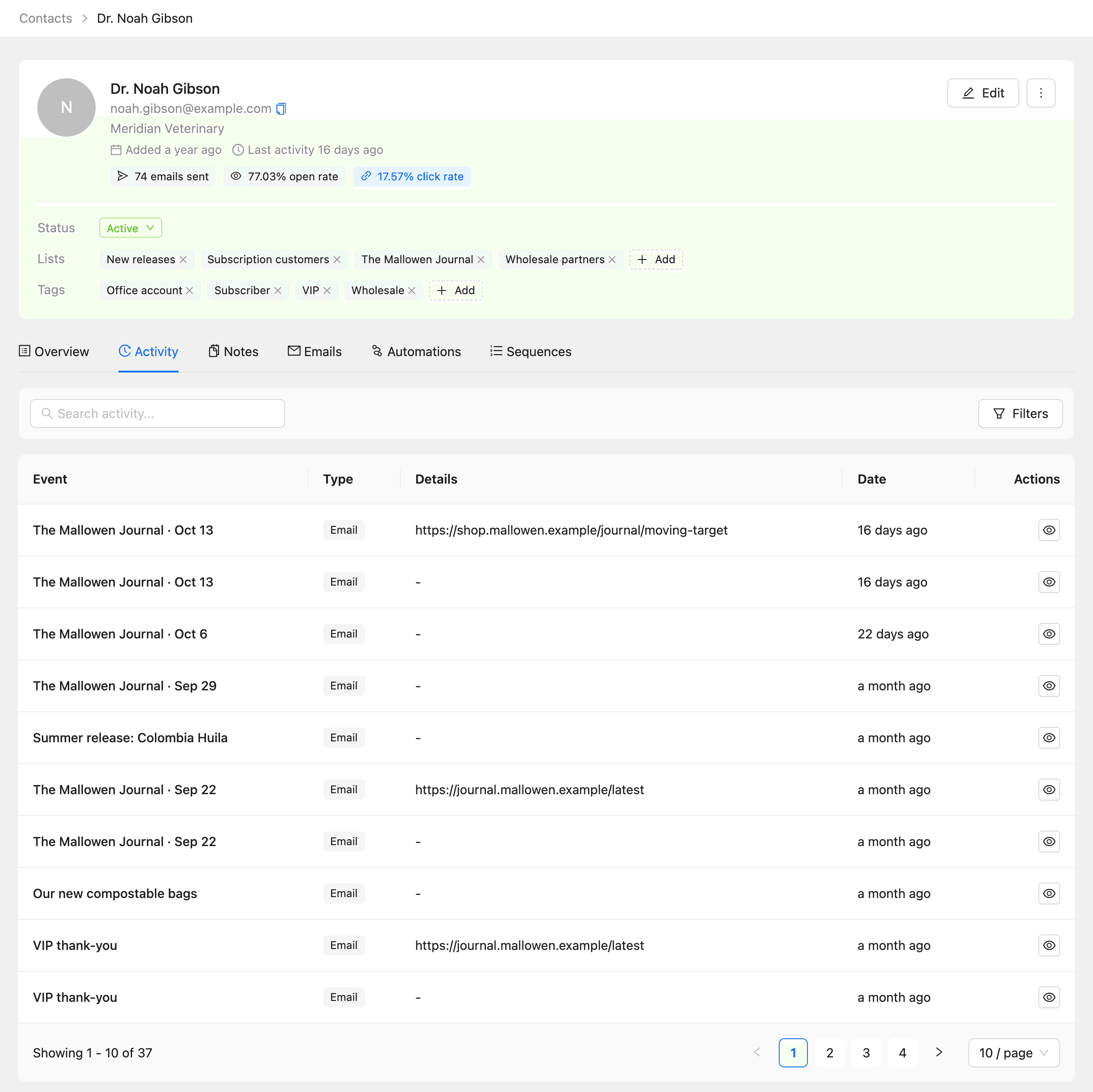Screen dimensions: 1093x1092
Task: Go to page 2
Action: [829, 1052]
